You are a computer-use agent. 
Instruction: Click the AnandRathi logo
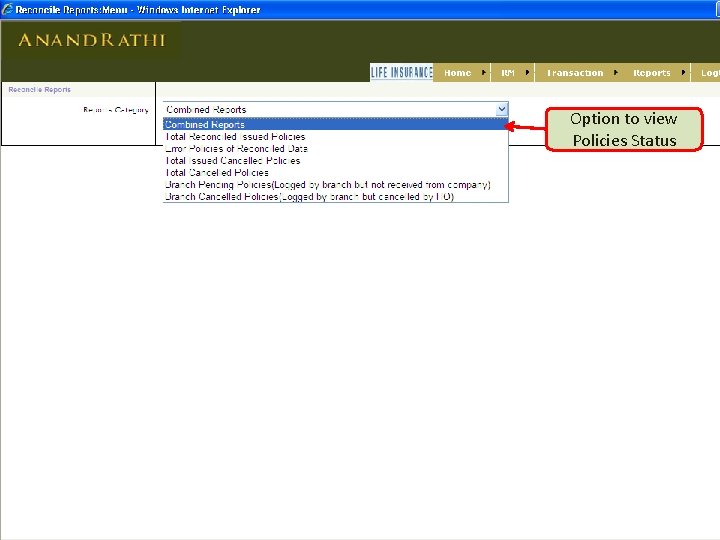[92, 40]
